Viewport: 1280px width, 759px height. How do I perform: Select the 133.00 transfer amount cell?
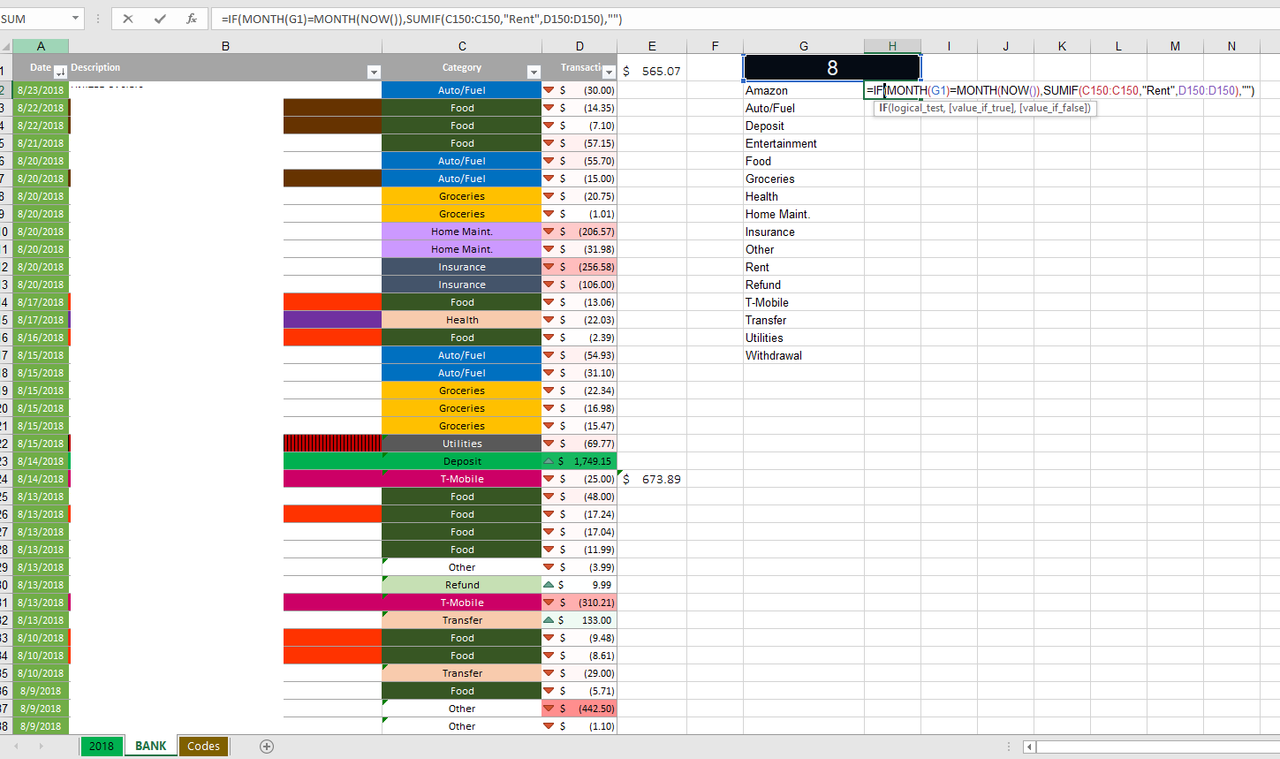579,620
